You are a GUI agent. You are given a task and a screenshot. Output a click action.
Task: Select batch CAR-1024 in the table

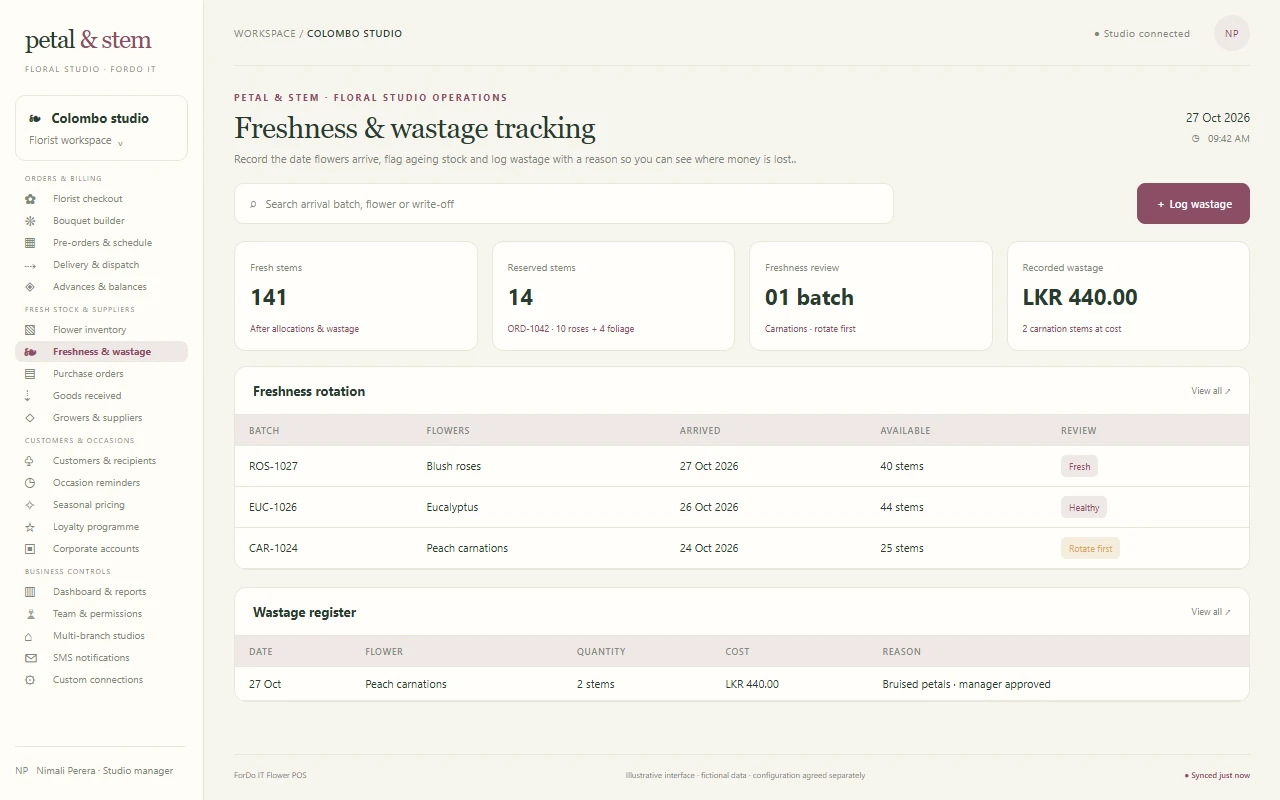coord(742,548)
